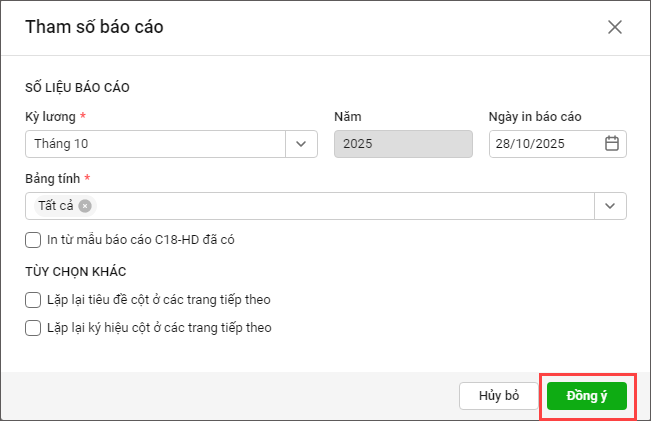651x421 pixels.
Task: Click the "TÙY CHỌN KHÁC" section heading
Action: click(x=75, y=271)
